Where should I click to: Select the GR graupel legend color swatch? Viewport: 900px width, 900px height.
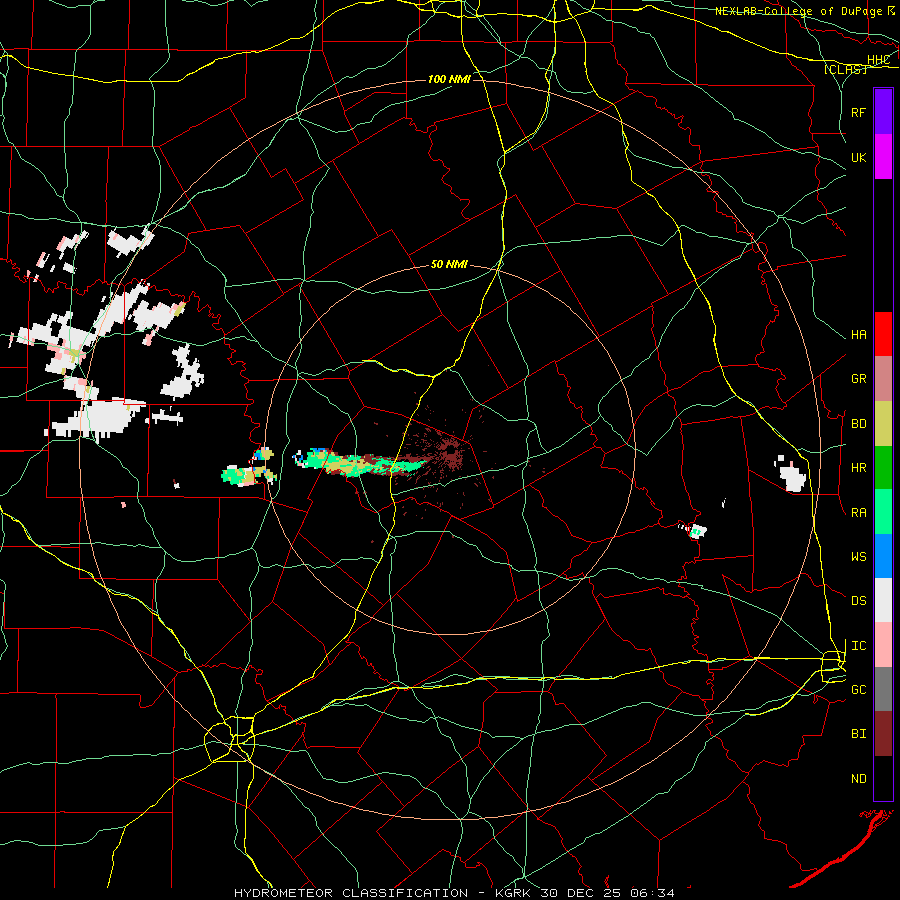click(x=883, y=379)
